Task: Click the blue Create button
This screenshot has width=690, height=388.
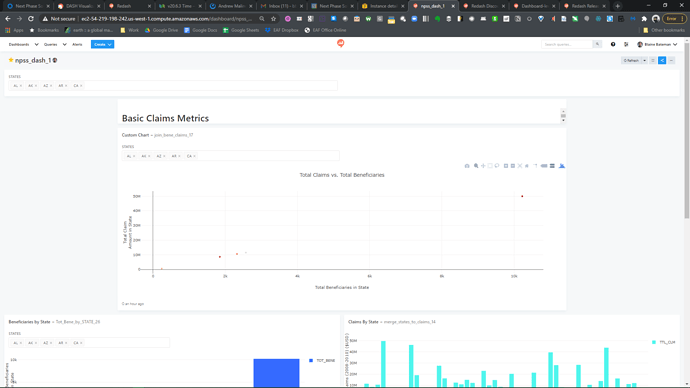Action: (x=103, y=44)
